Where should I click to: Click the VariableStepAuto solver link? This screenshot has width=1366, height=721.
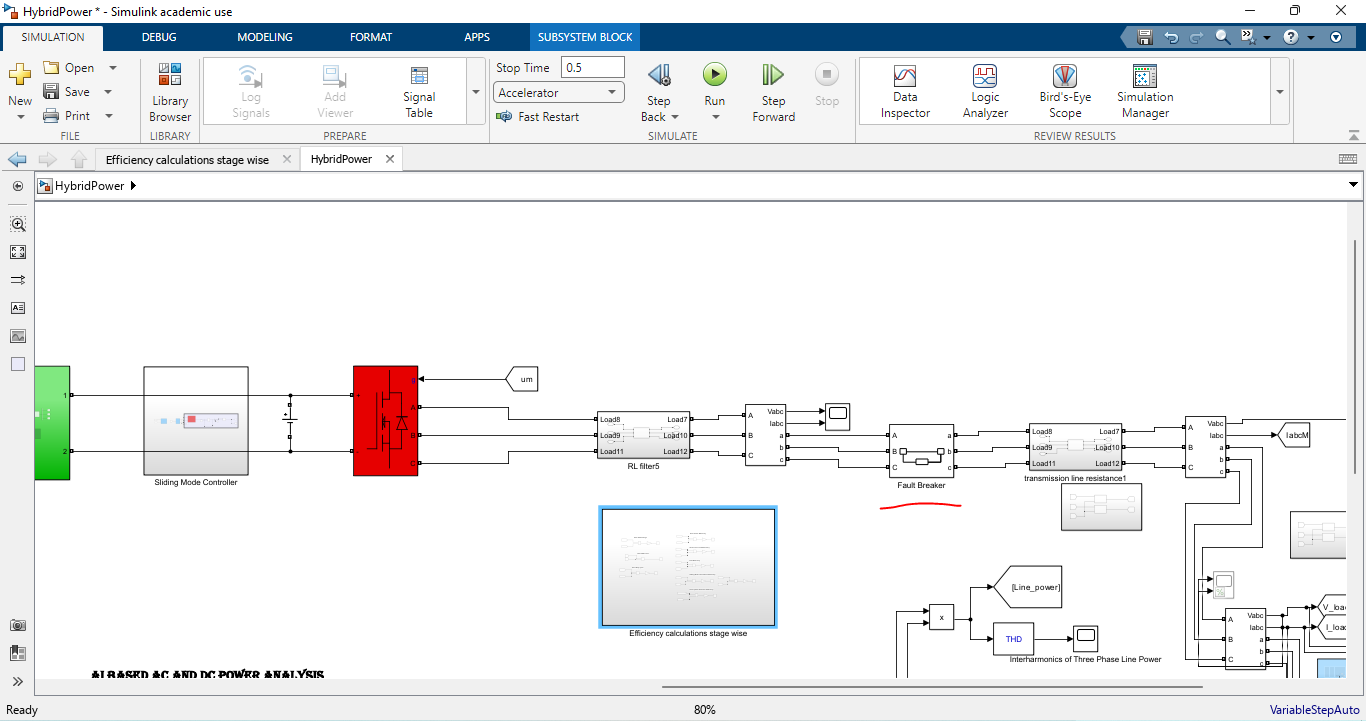(1307, 710)
